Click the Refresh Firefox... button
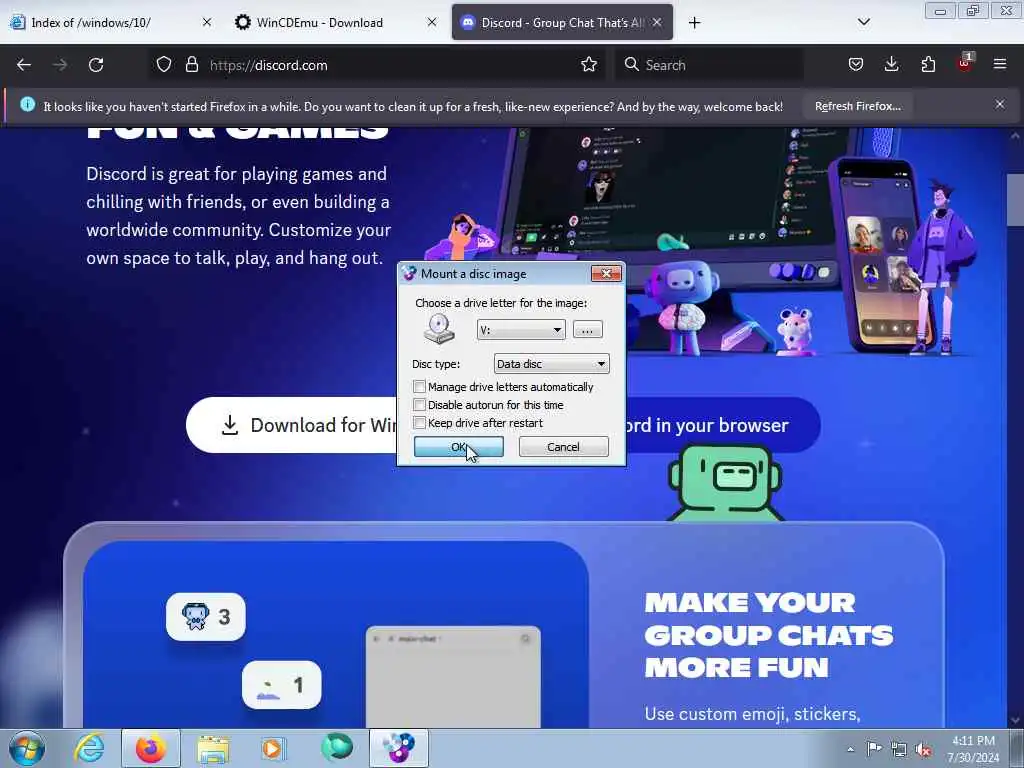The height and width of the screenshot is (768, 1024). tap(857, 106)
